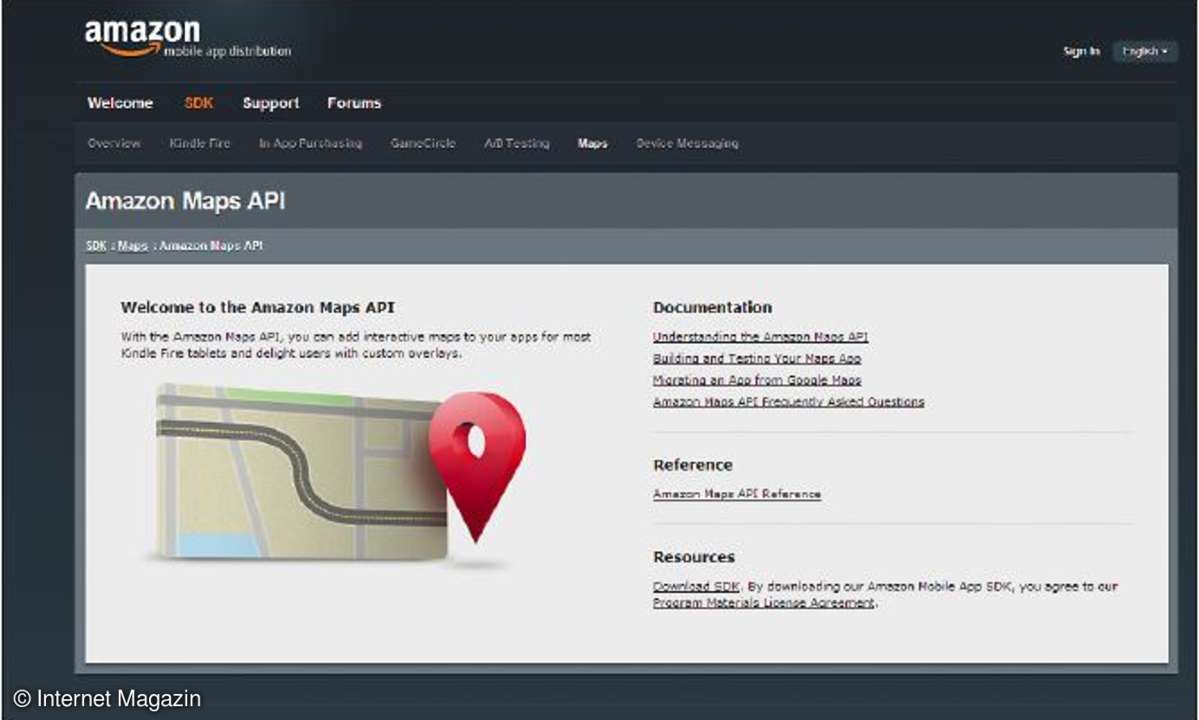Screen dimensions: 1199x720
Task: Select the Maps submenu item
Action: click(593, 143)
